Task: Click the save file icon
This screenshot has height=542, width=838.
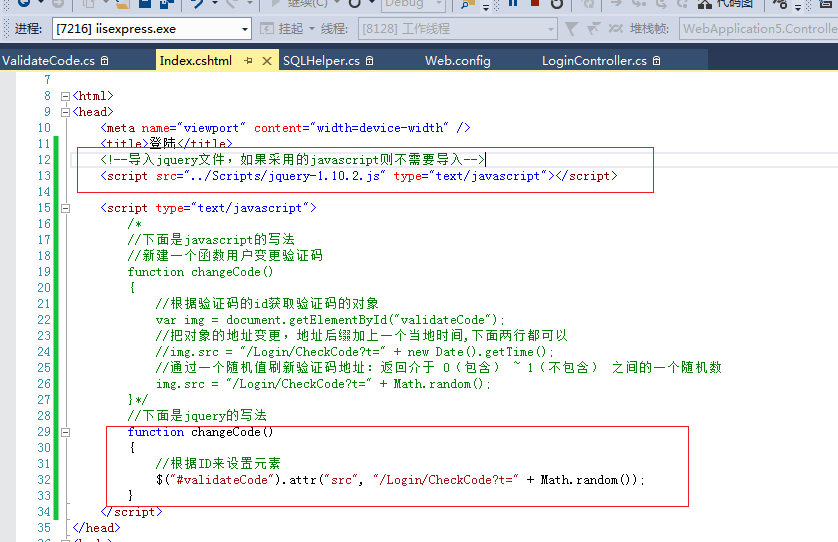Action: click(x=145, y=3)
